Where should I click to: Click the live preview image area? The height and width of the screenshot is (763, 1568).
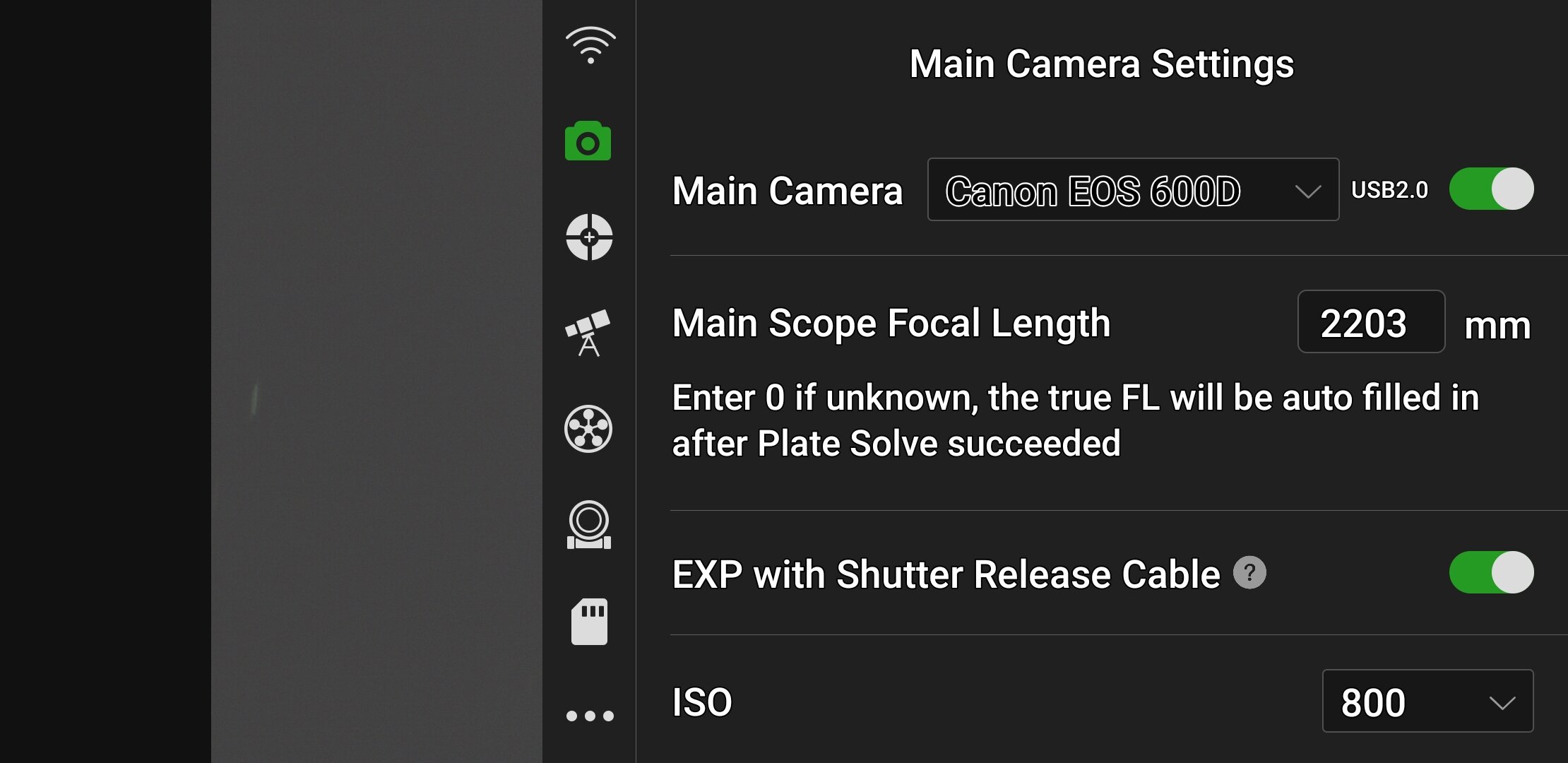(376, 381)
